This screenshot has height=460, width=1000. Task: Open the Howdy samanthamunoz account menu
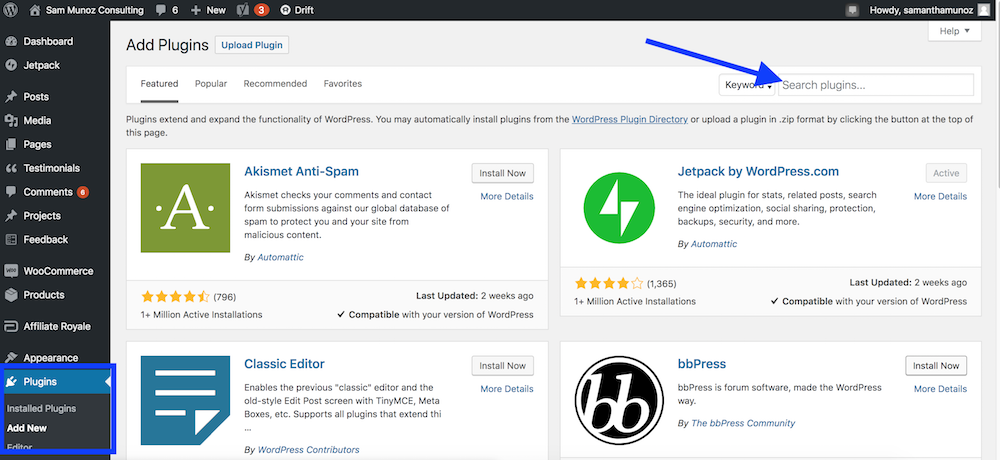tap(921, 10)
